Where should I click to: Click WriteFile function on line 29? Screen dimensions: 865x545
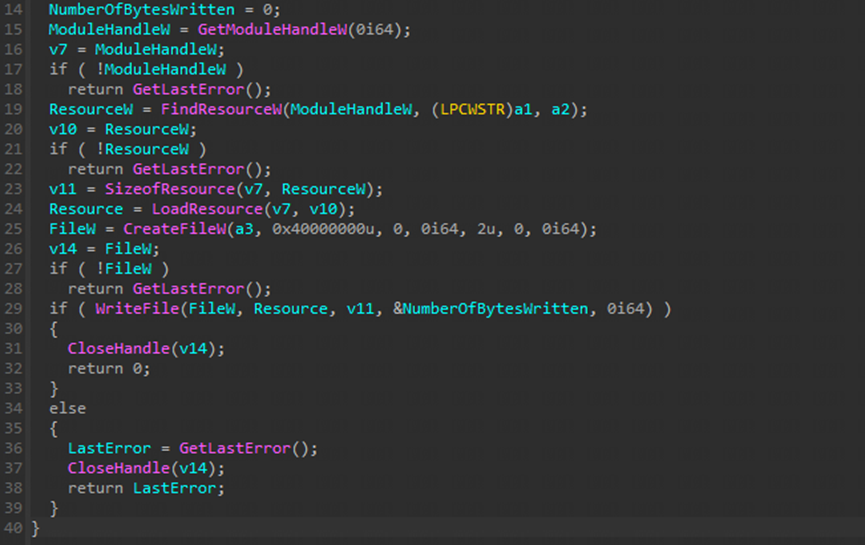tap(137, 308)
